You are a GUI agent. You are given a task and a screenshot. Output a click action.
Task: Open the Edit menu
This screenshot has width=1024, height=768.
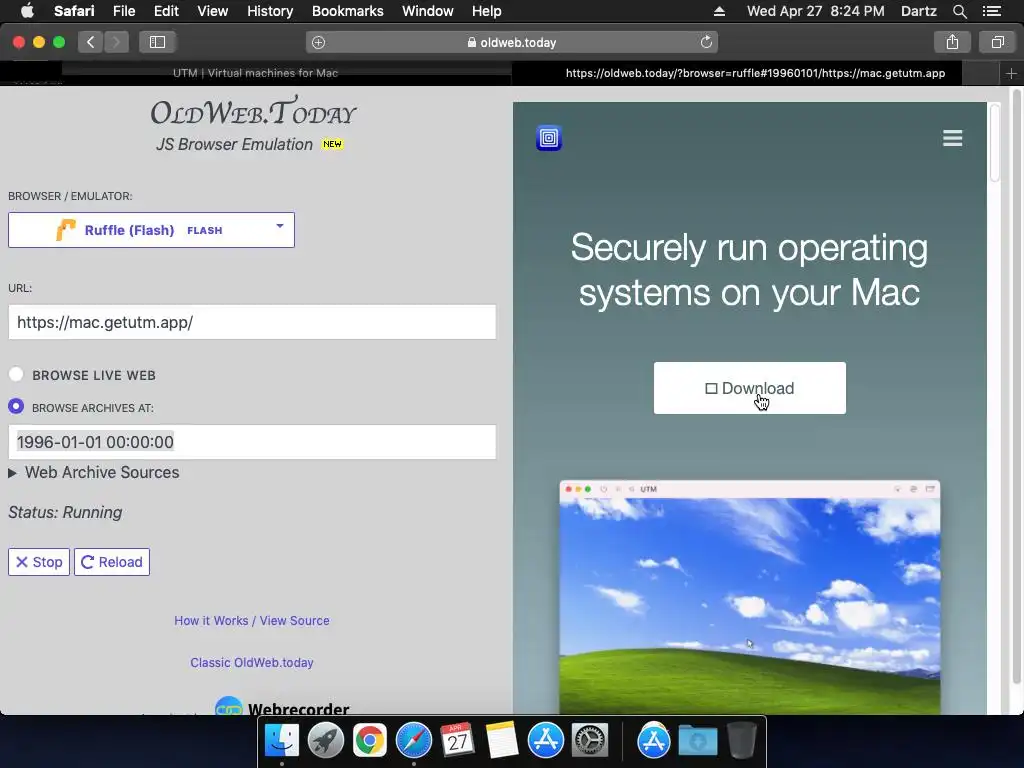(166, 11)
